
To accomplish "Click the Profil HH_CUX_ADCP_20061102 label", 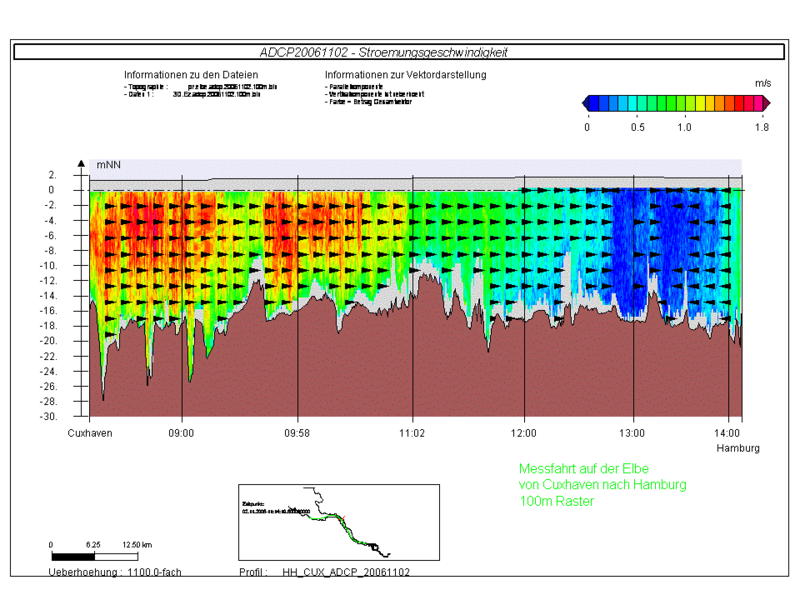I will click(324, 572).
